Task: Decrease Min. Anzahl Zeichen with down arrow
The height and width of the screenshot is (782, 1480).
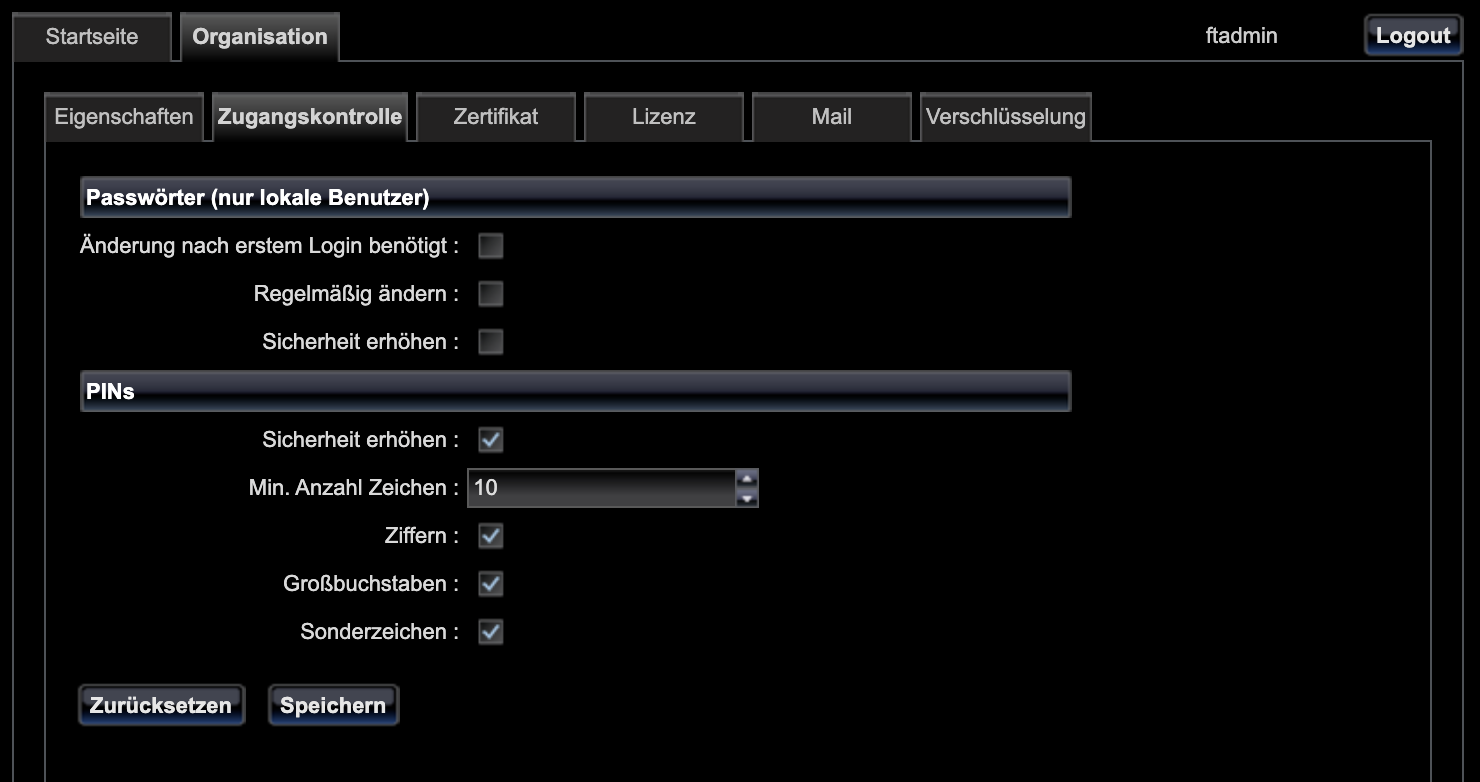Action: [746, 498]
